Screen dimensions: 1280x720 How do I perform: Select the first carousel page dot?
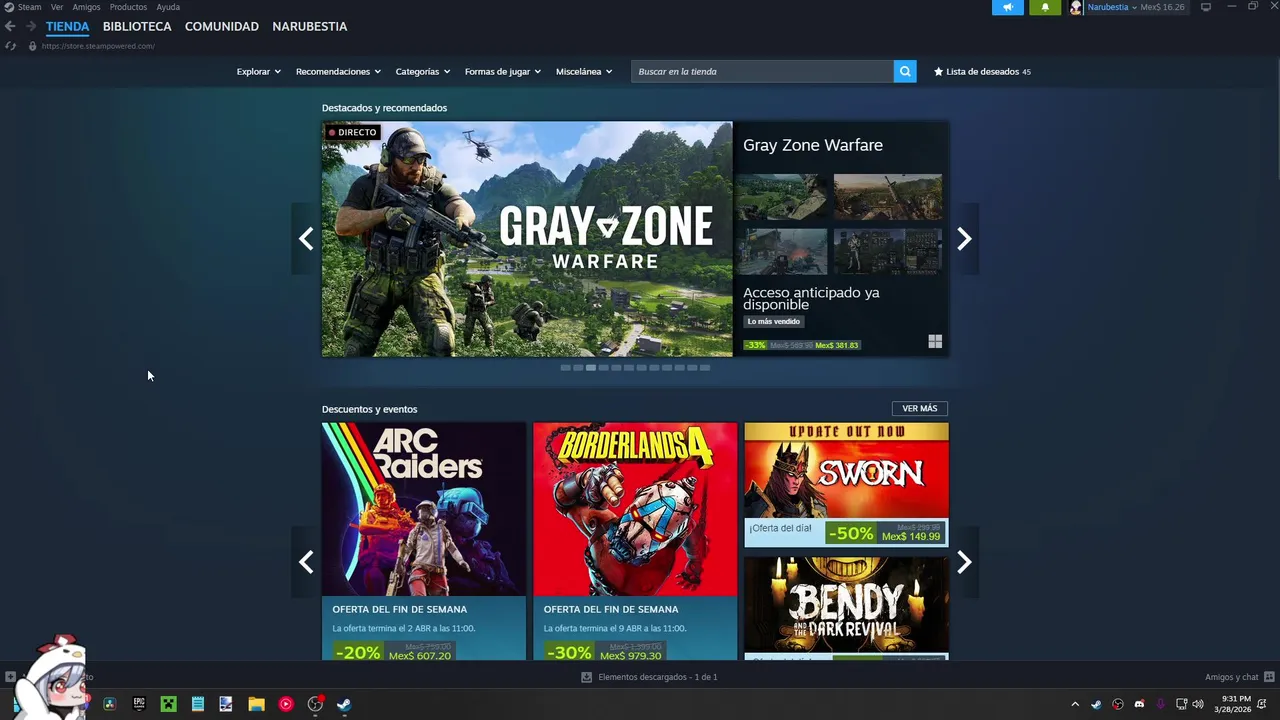coord(565,368)
